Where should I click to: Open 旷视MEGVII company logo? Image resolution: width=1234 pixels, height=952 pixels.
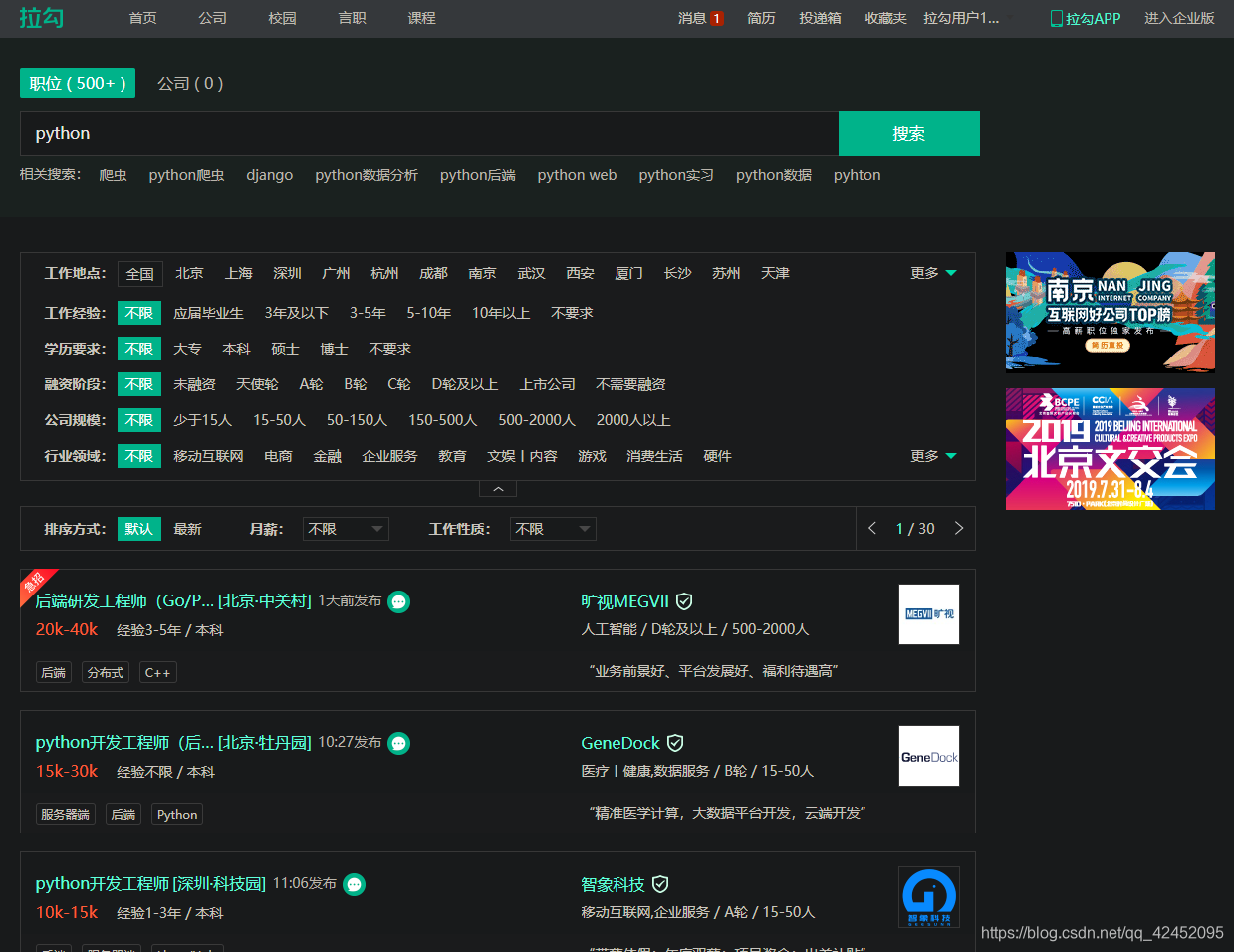(929, 614)
